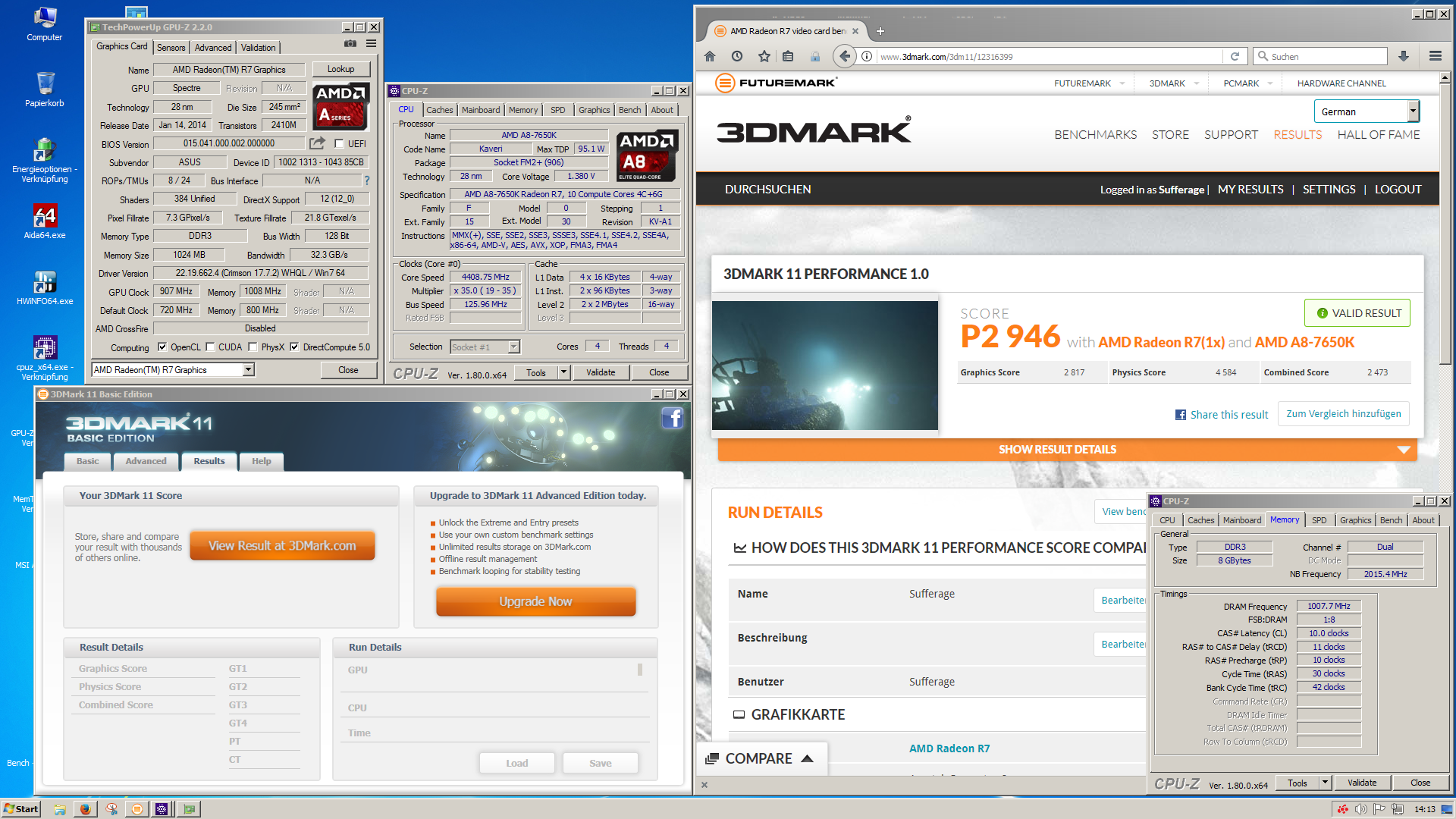Open the Firefox hamburger menu
This screenshot has height=819, width=1456.
[1436, 56]
